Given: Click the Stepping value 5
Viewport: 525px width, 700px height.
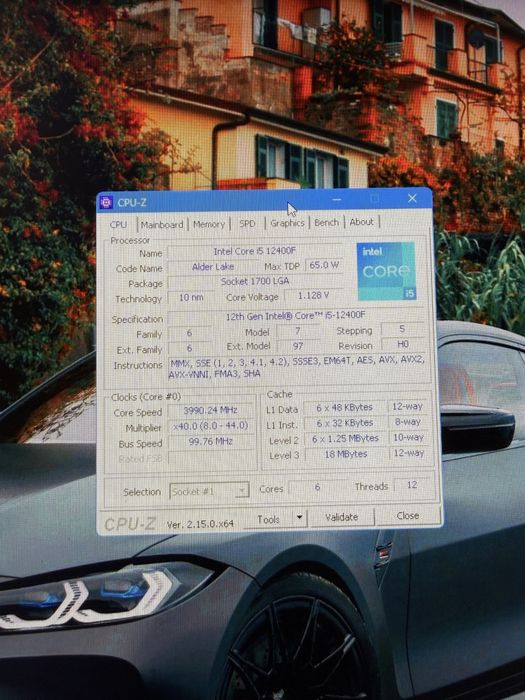Looking at the screenshot, I should 402,329.
